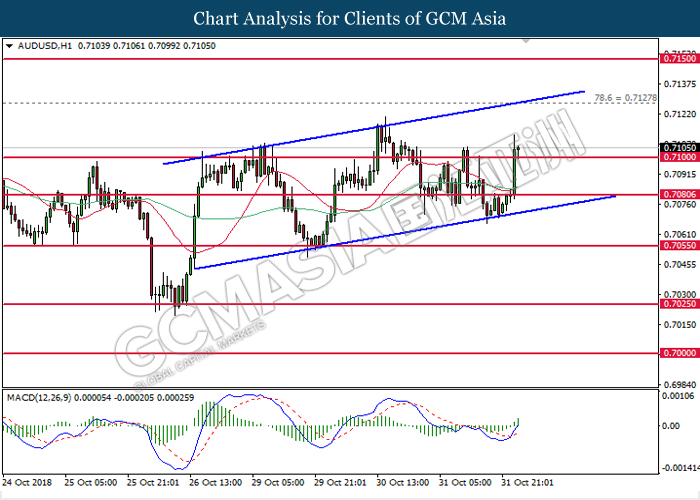Click the OHLC values 0.71039 0.71061 text
Image resolution: width=700 pixels, height=500 pixels.
(147, 46)
